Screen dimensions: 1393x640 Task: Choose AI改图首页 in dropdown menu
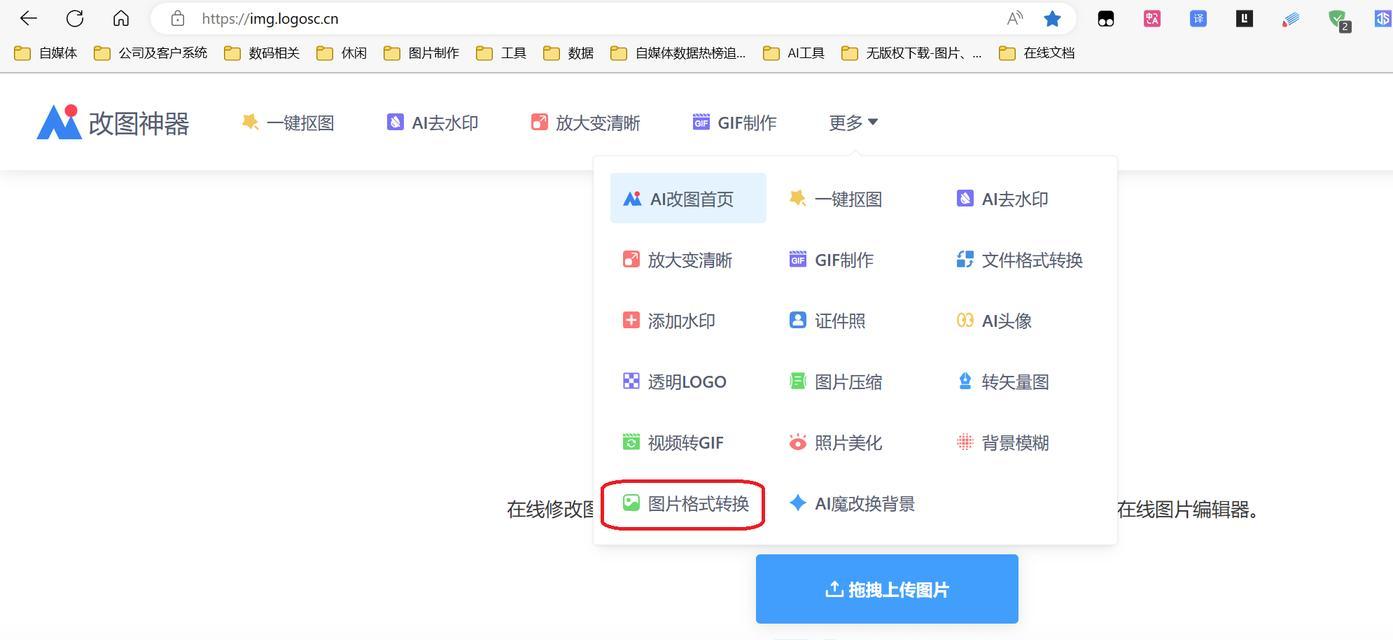click(688, 198)
